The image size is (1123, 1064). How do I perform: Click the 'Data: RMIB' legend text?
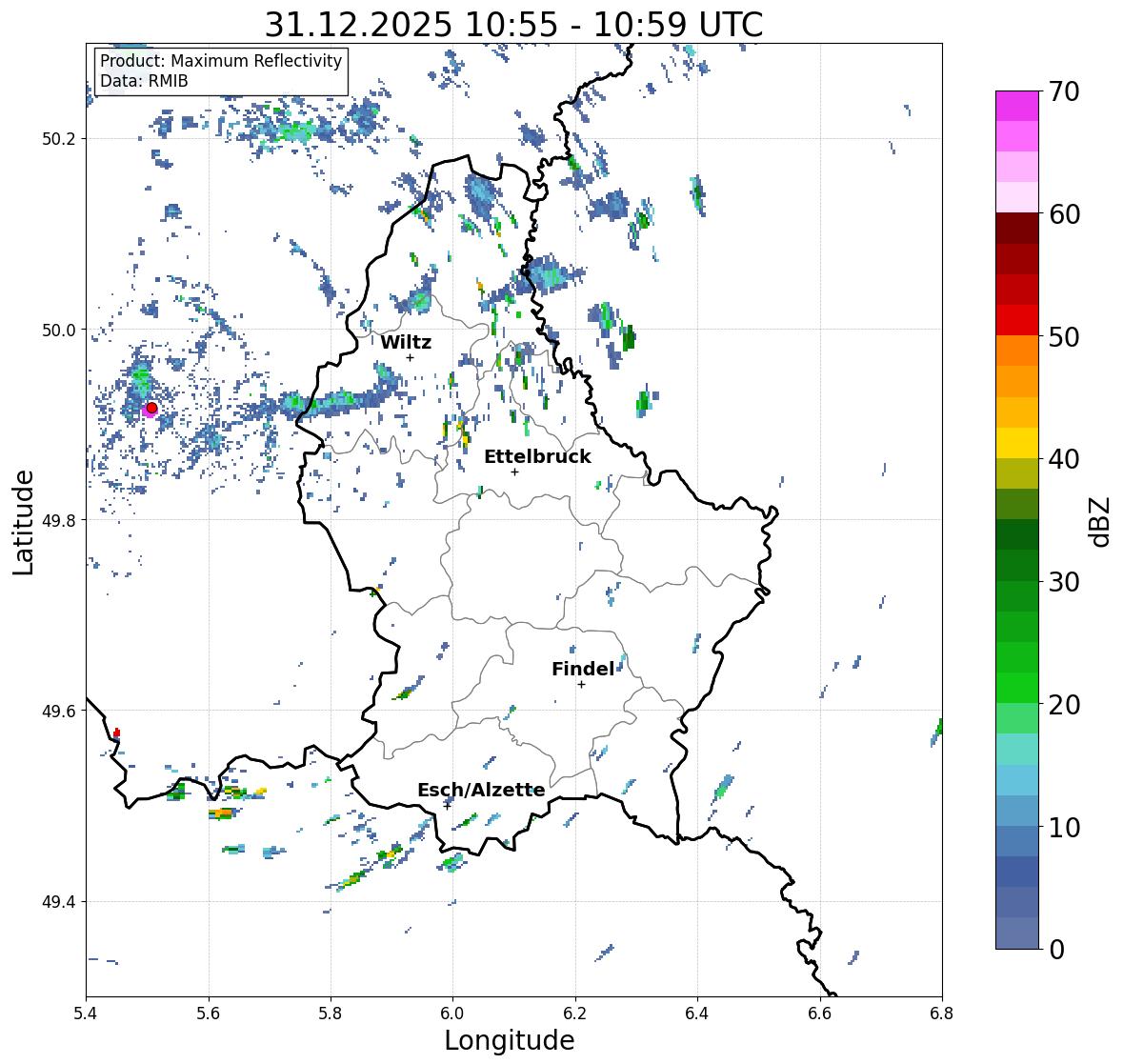click(x=144, y=81)
